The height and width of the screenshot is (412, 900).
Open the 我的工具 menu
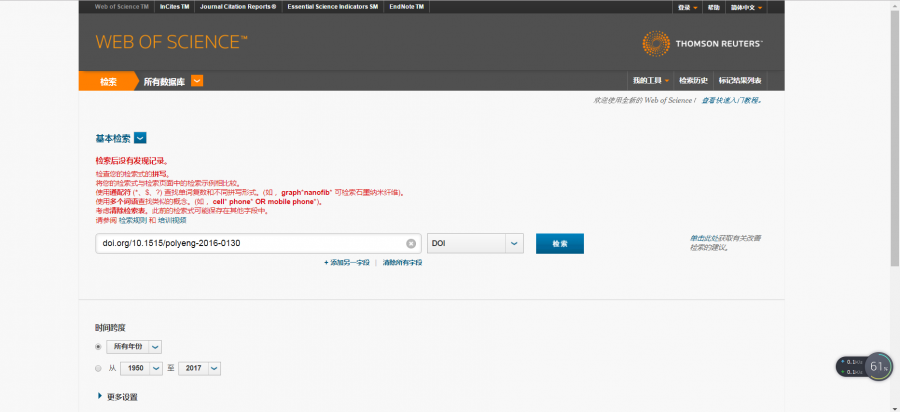[651, 81]
